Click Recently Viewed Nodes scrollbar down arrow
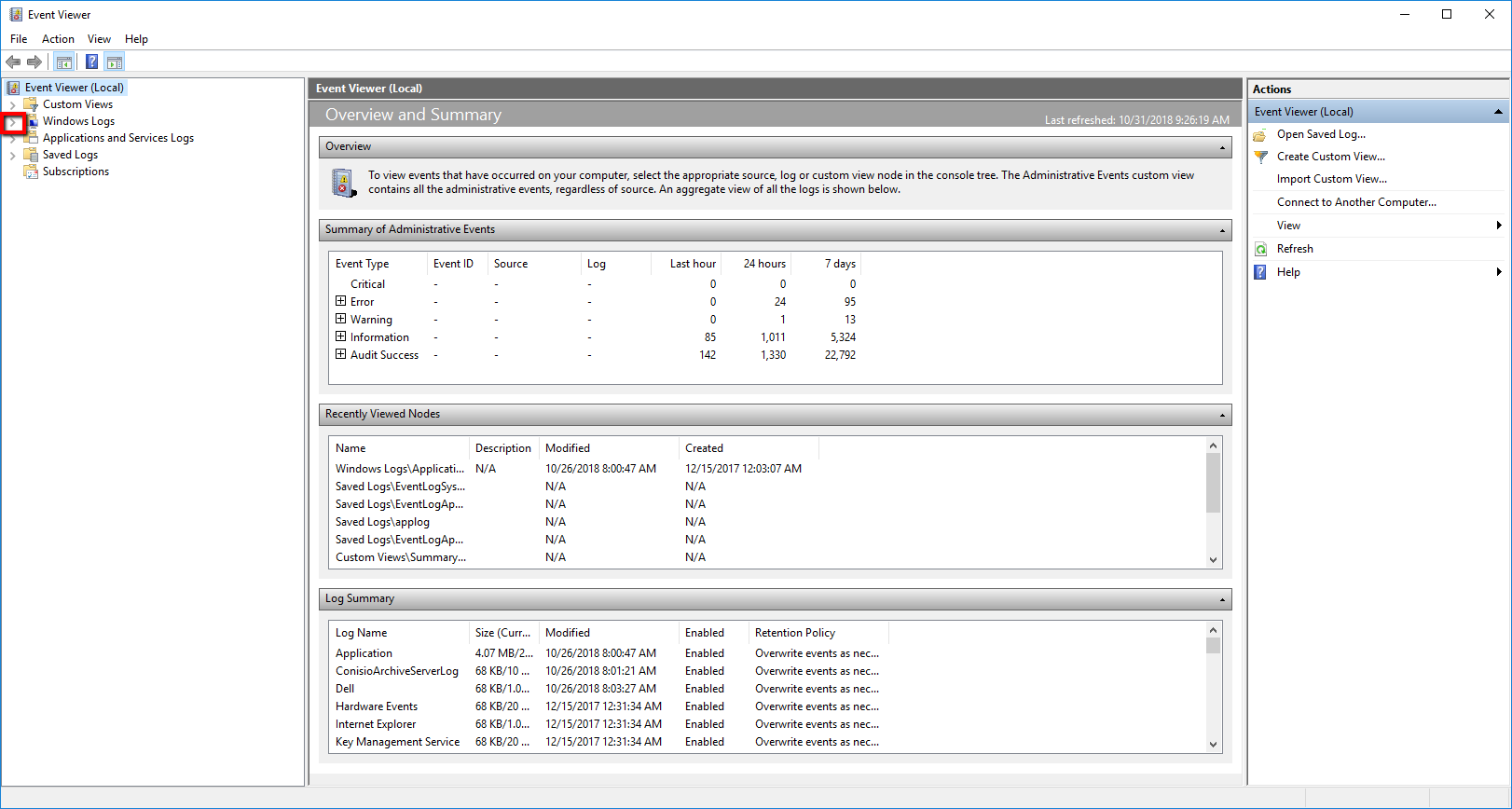The width and height of the screenshot is (1512, 809). tap(1213, 560)
